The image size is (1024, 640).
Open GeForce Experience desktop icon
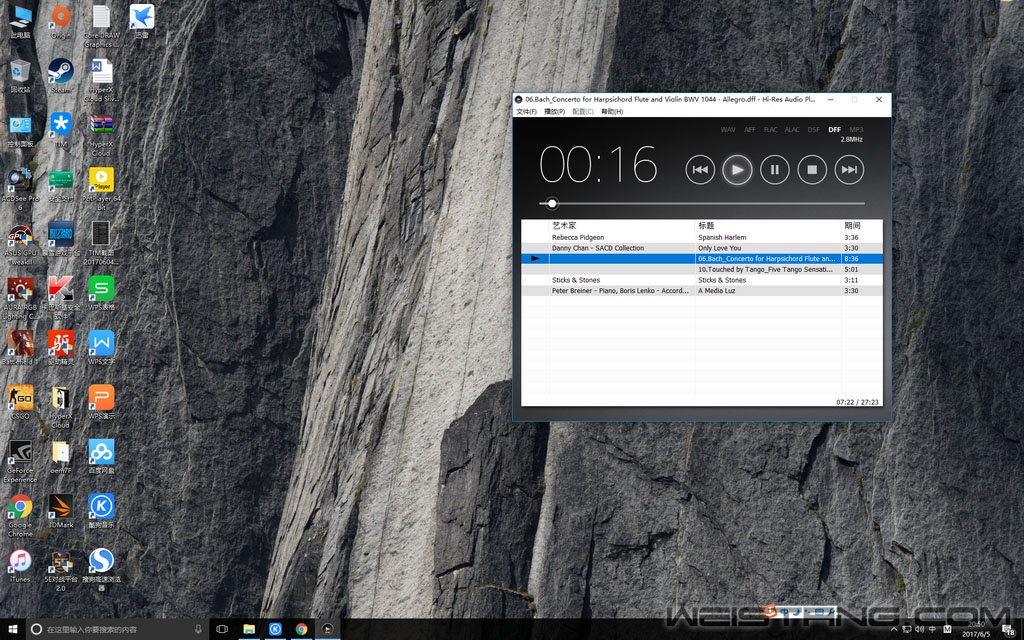click(x=20, y=460)
